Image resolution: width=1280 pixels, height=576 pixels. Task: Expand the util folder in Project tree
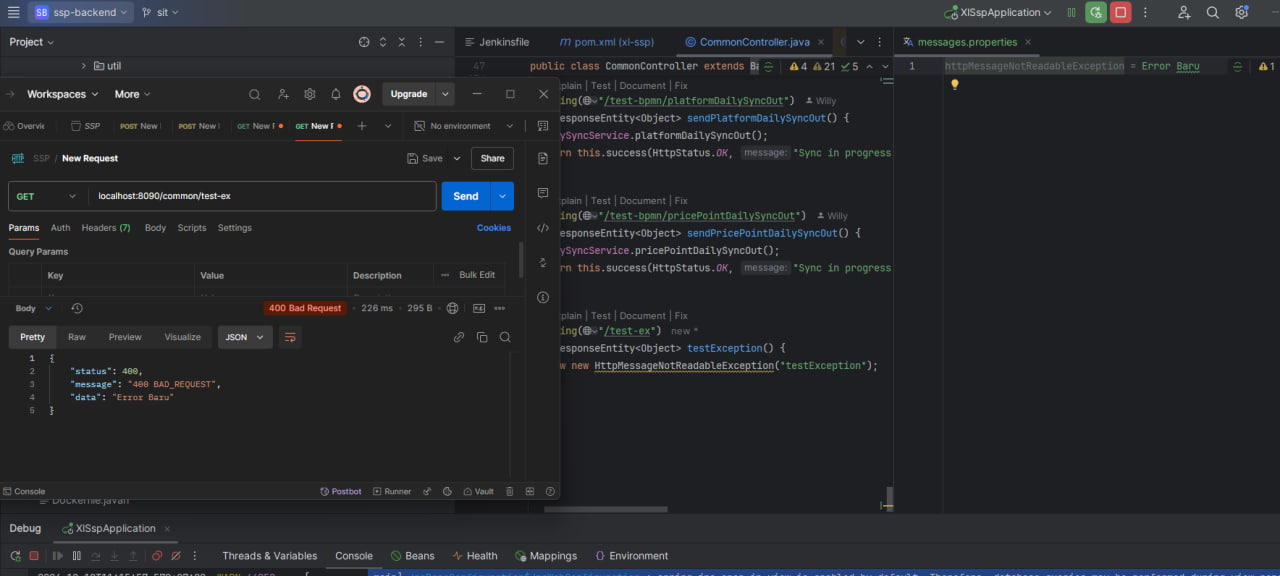(x=84, y=66)
